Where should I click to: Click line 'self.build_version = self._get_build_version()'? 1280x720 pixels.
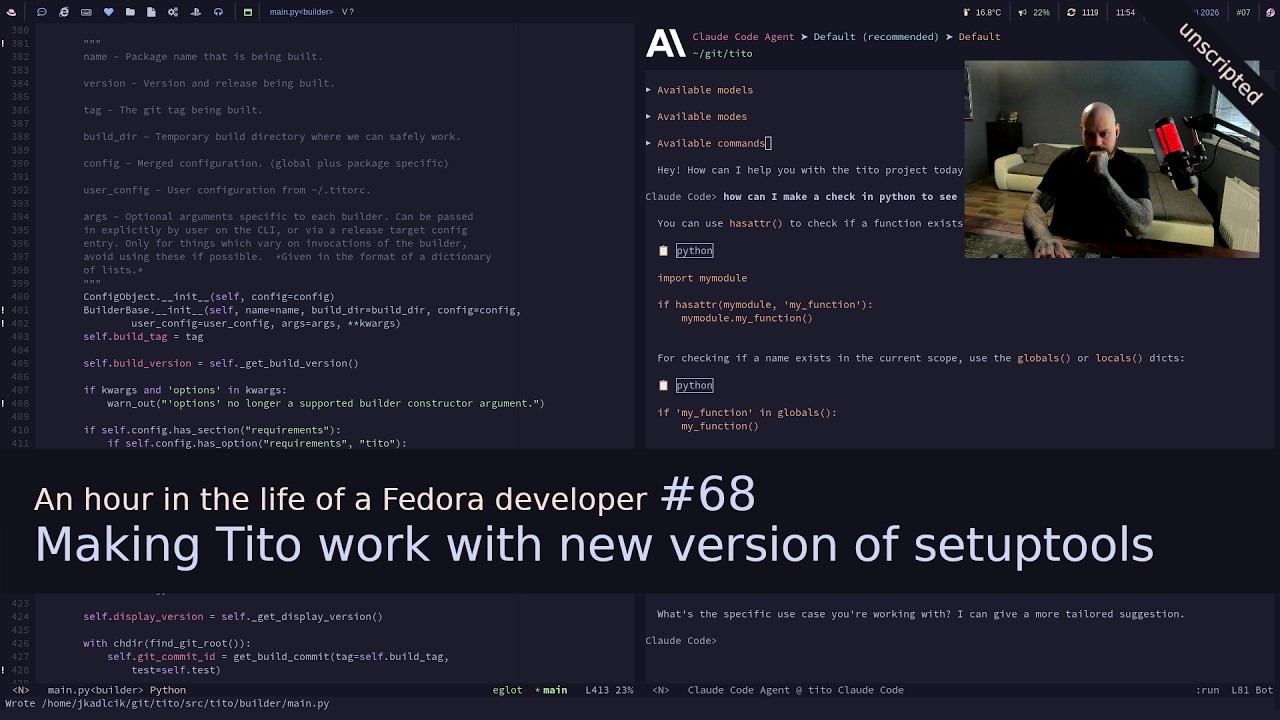click(221, 364)
